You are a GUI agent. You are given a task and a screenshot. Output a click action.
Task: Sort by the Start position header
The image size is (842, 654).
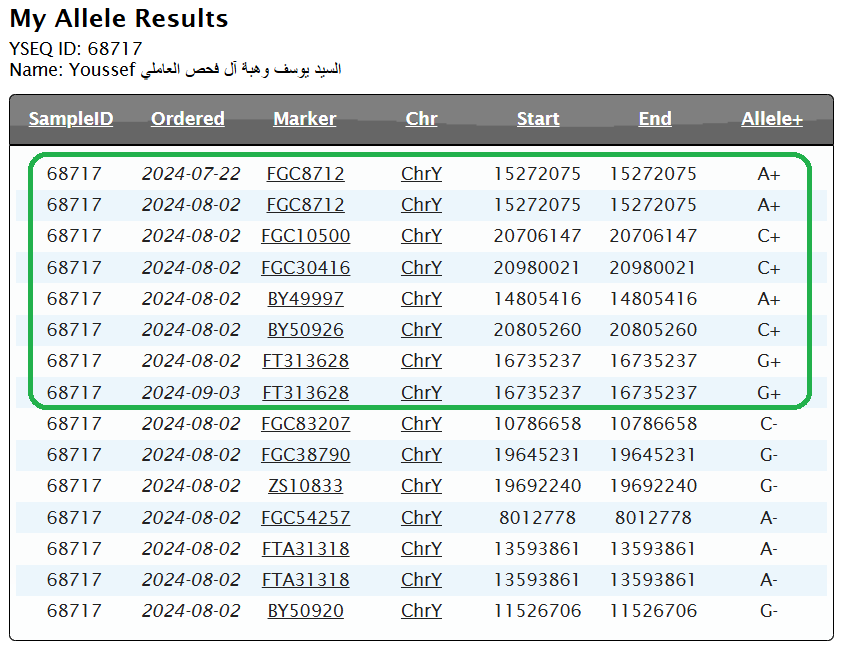(538, 119)
